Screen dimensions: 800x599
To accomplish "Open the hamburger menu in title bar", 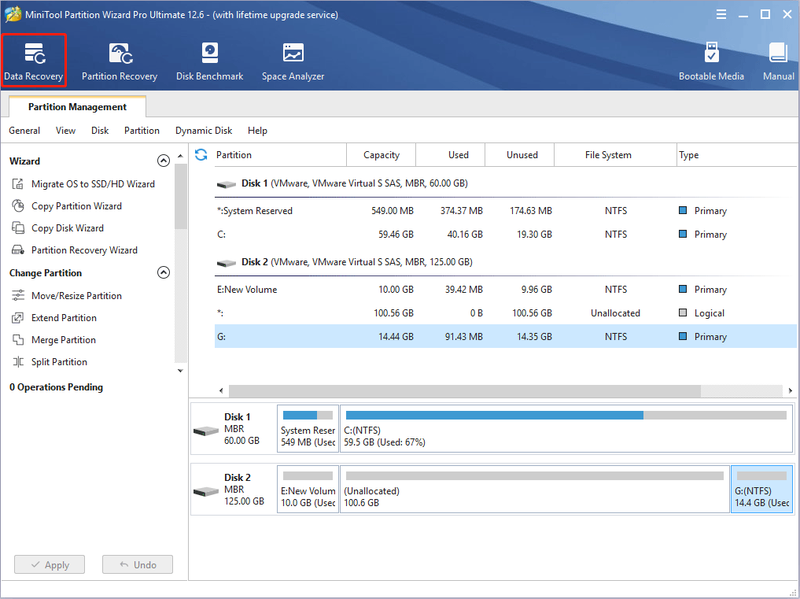I will [721, 14].
